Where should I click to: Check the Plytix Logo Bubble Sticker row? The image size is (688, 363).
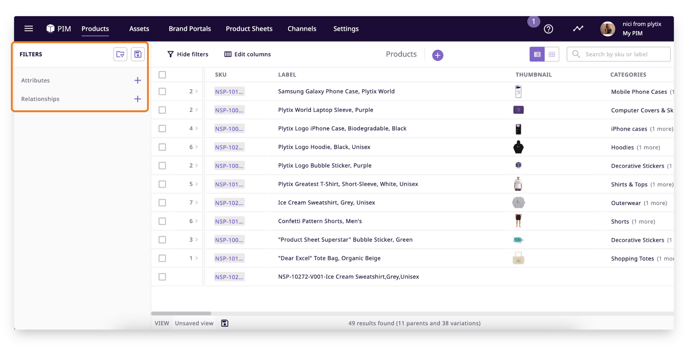162,165
